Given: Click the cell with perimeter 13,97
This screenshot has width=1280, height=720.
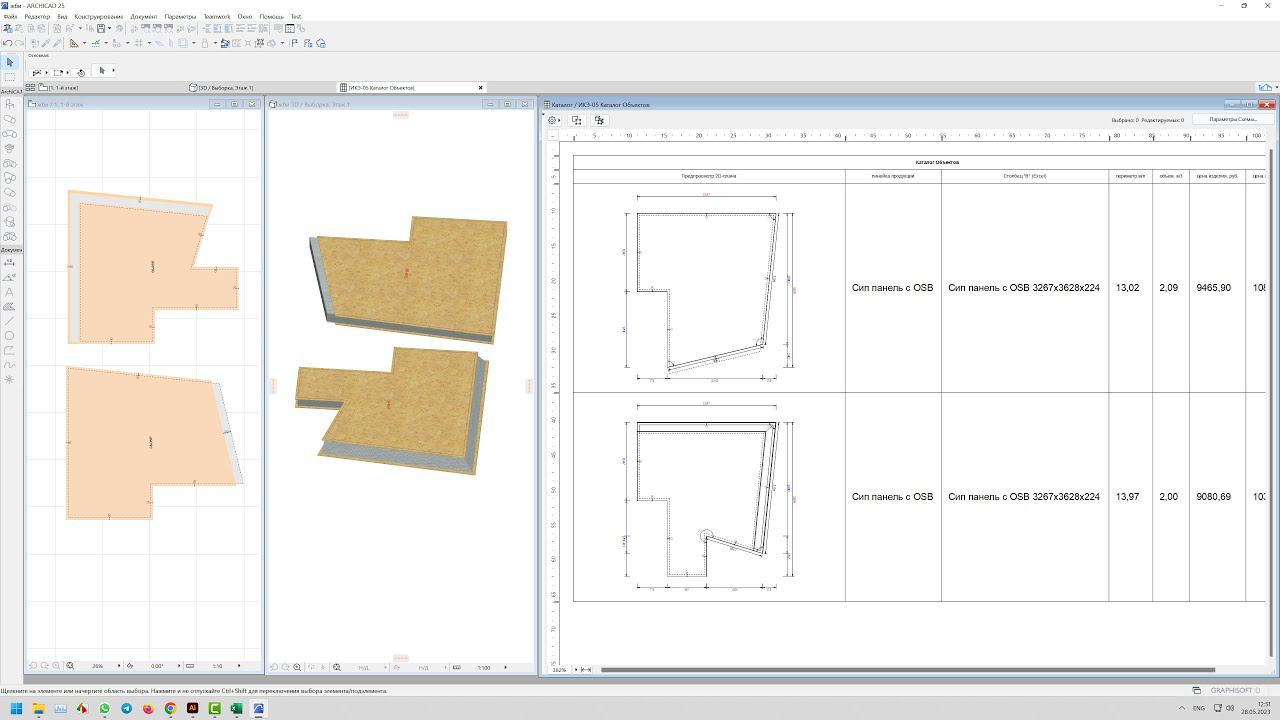Looking at the screenshot, I should (1130, 497).
